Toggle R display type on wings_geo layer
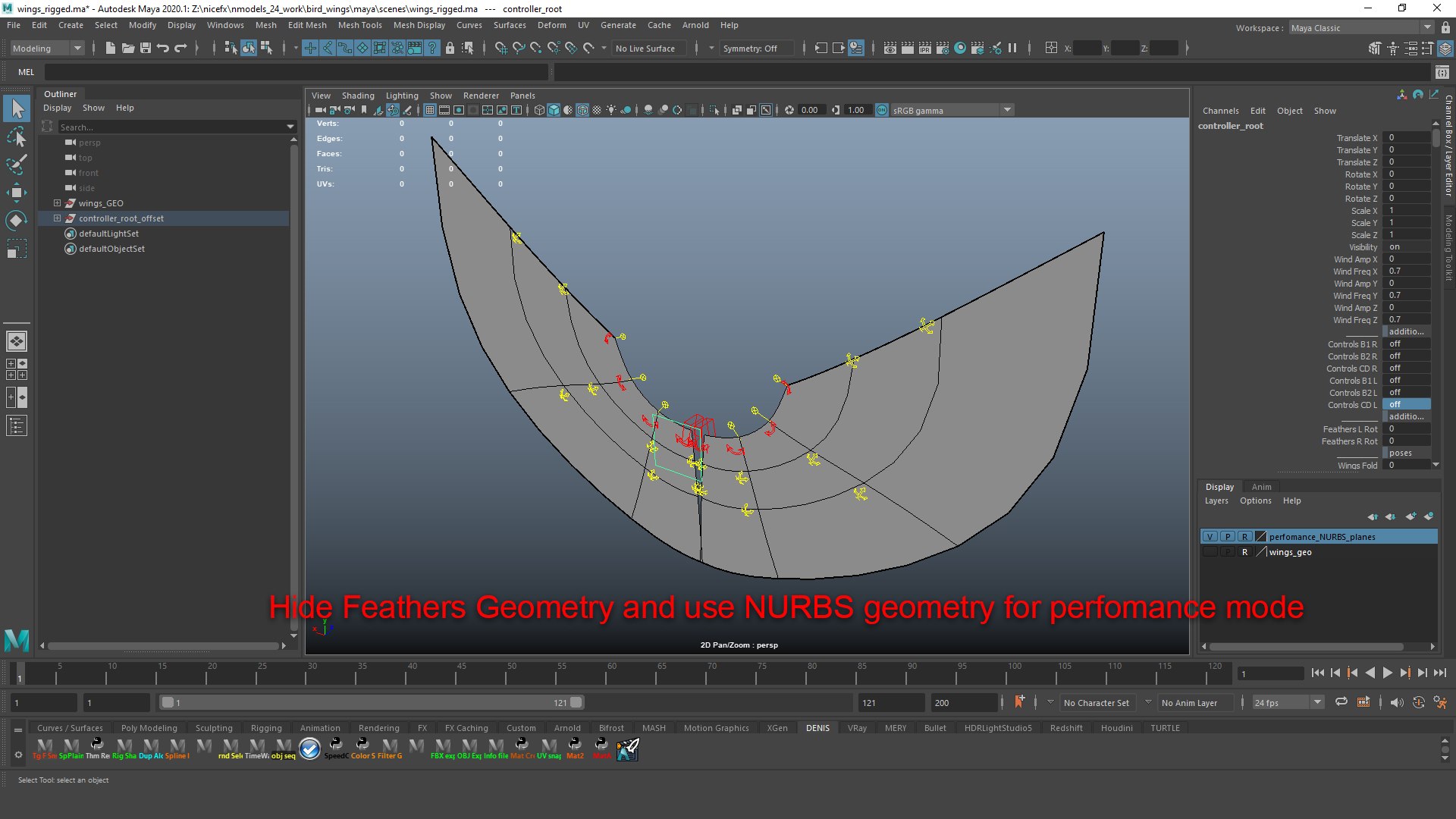The image size is (1456, 819). (x=1244, y=552)
